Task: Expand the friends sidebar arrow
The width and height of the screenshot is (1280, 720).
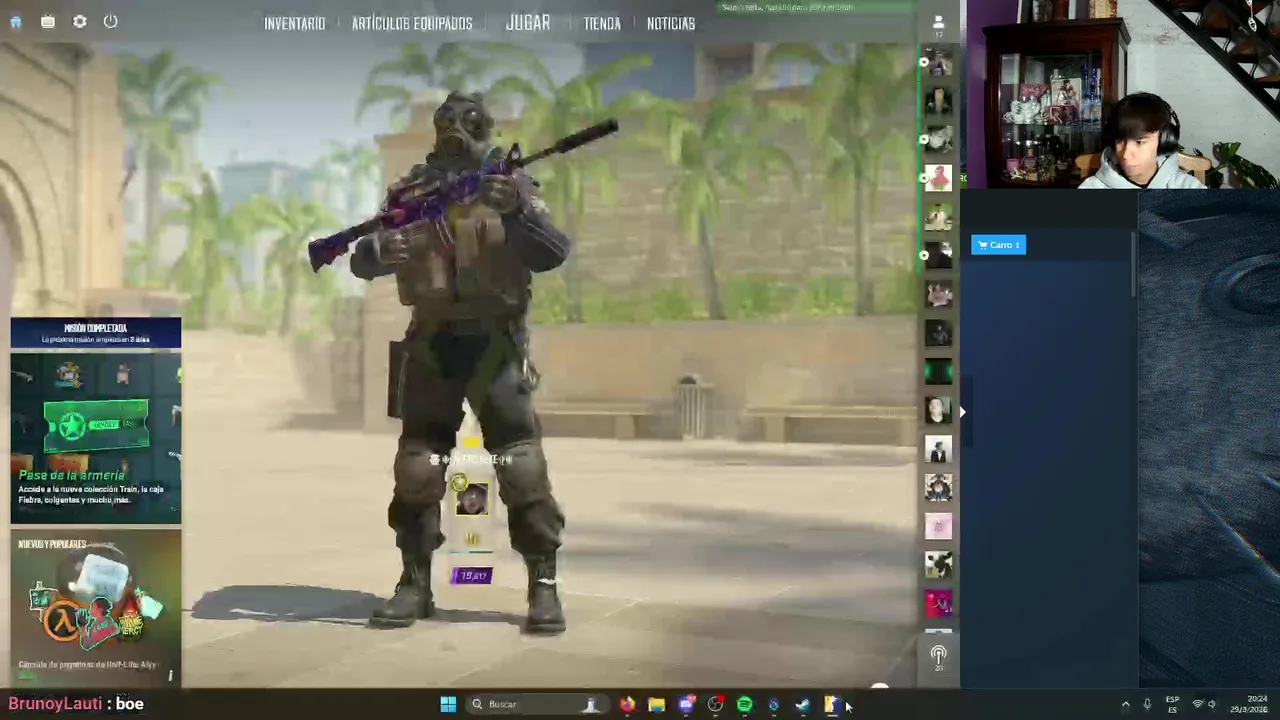Action: [x=962, y=411]
